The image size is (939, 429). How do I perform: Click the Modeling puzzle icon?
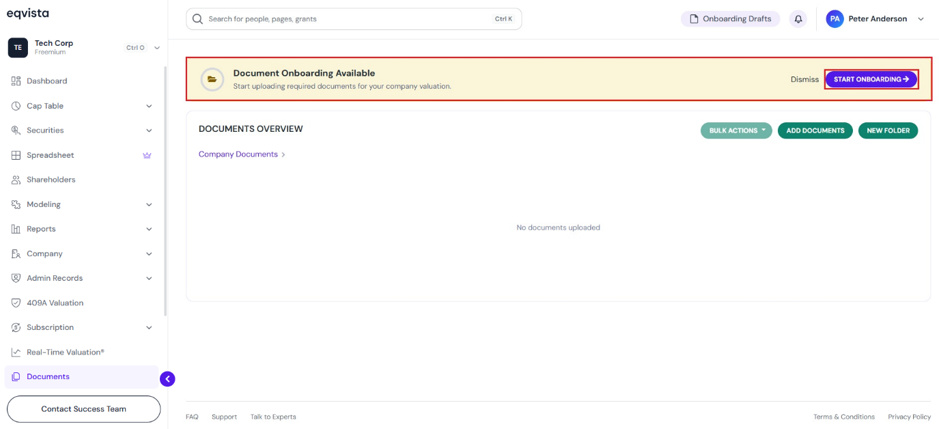click(x=16, y=204)
